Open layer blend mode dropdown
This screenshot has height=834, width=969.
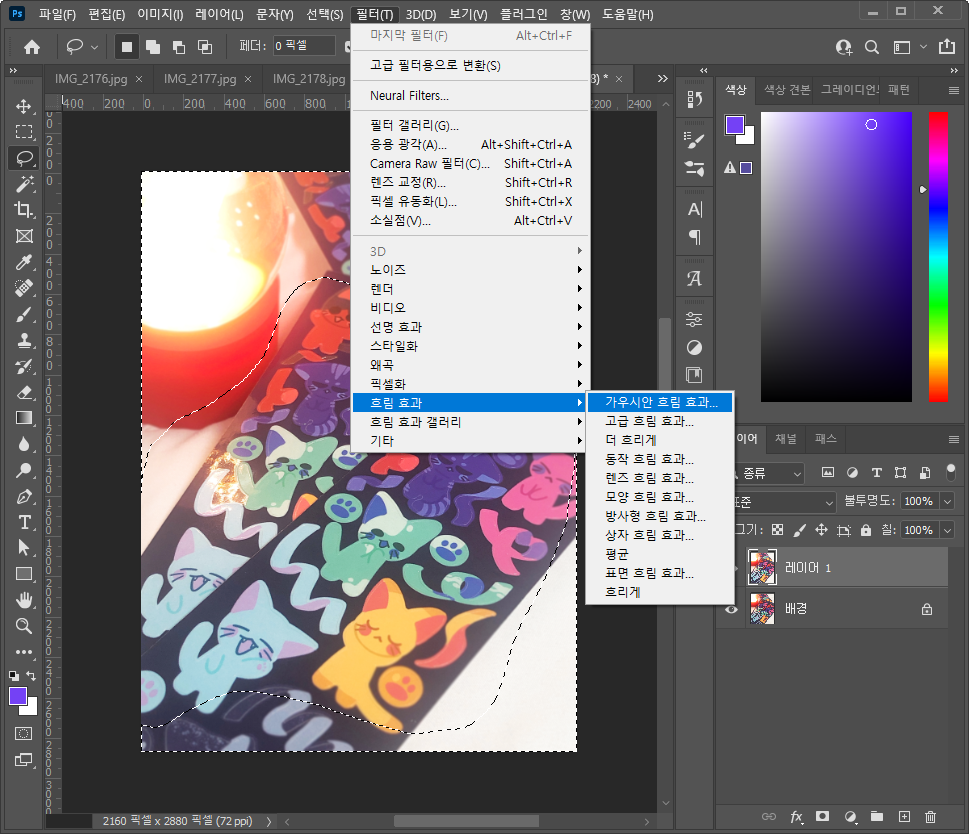click(x=785, y=502)
